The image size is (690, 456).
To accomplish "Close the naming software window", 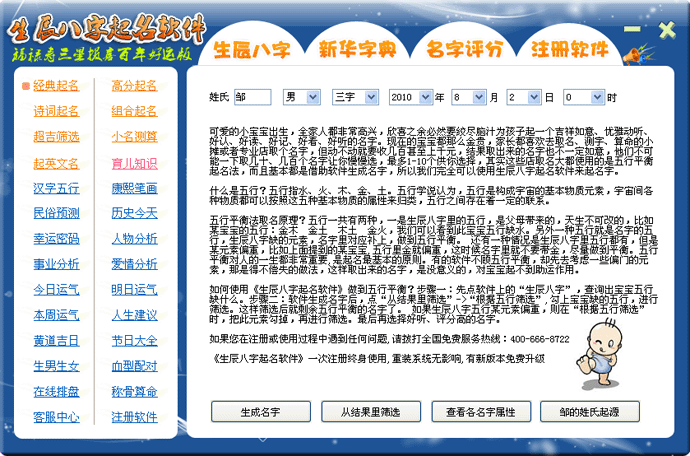I will (667, 30).
